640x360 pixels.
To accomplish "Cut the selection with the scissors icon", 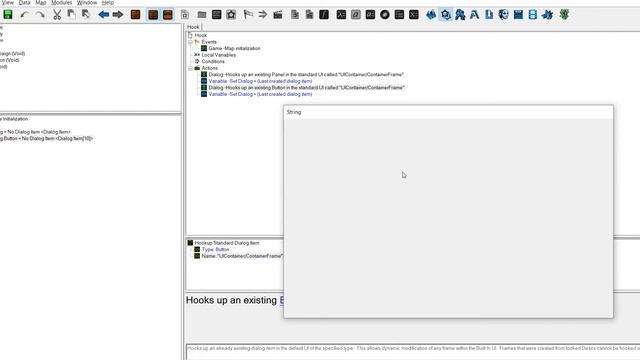I will pyautogui.click(x=57, y=15).
